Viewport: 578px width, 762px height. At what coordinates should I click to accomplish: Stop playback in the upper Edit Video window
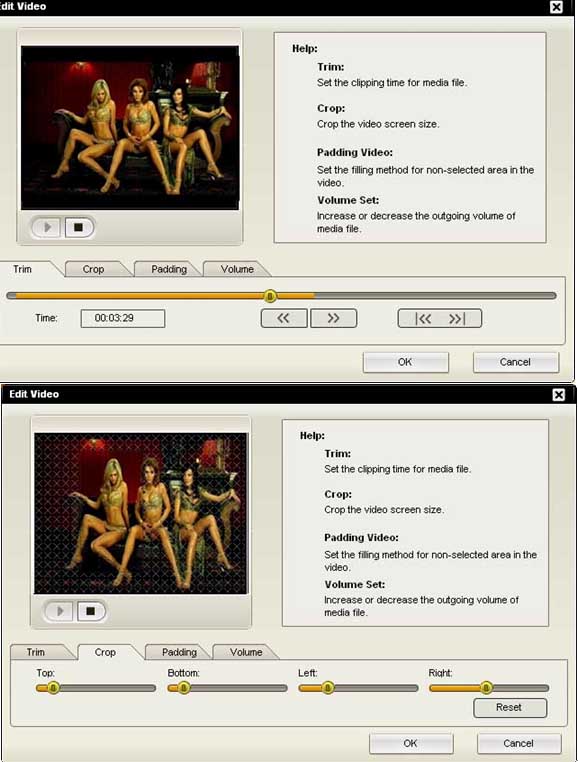(78, 227)
